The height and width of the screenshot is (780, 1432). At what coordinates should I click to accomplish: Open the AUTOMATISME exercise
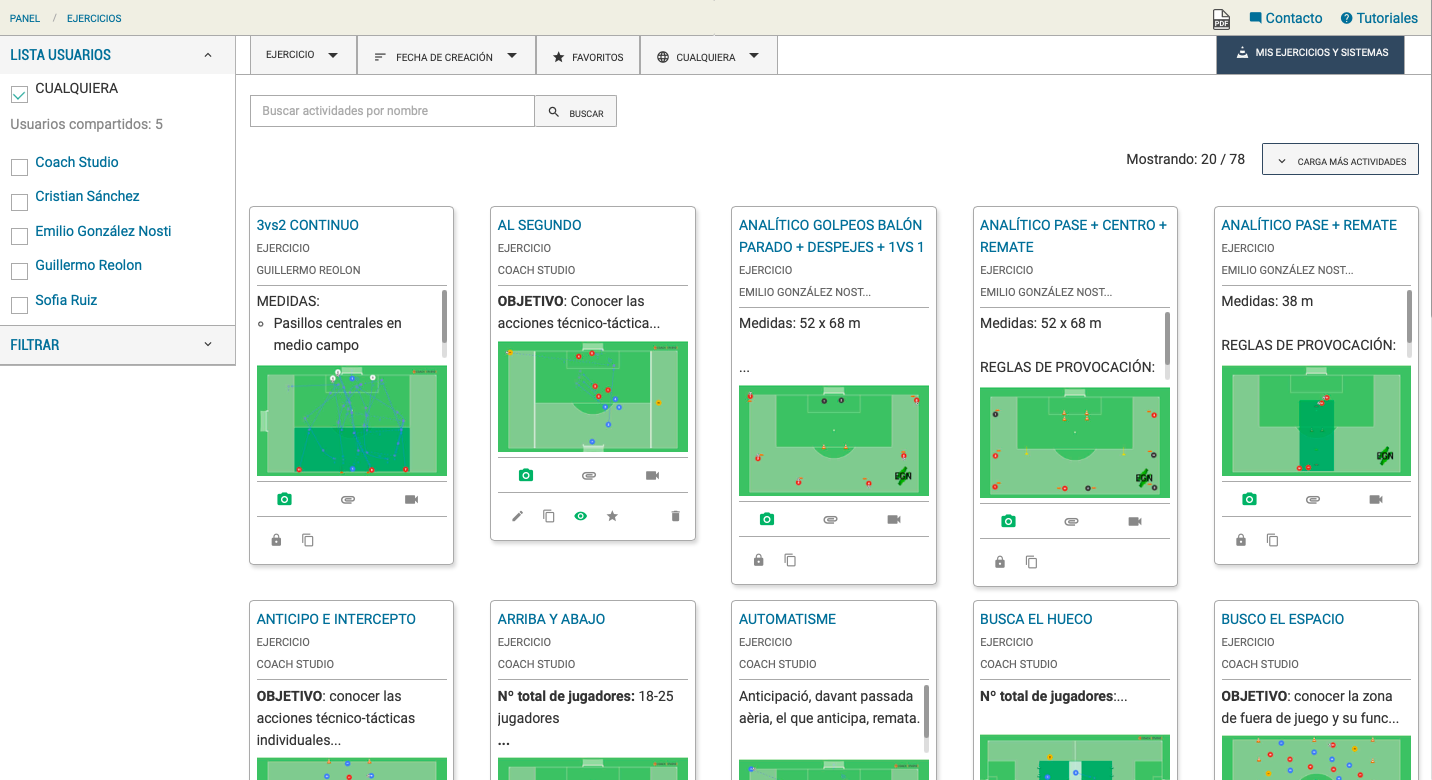click(x=787, y=619)
